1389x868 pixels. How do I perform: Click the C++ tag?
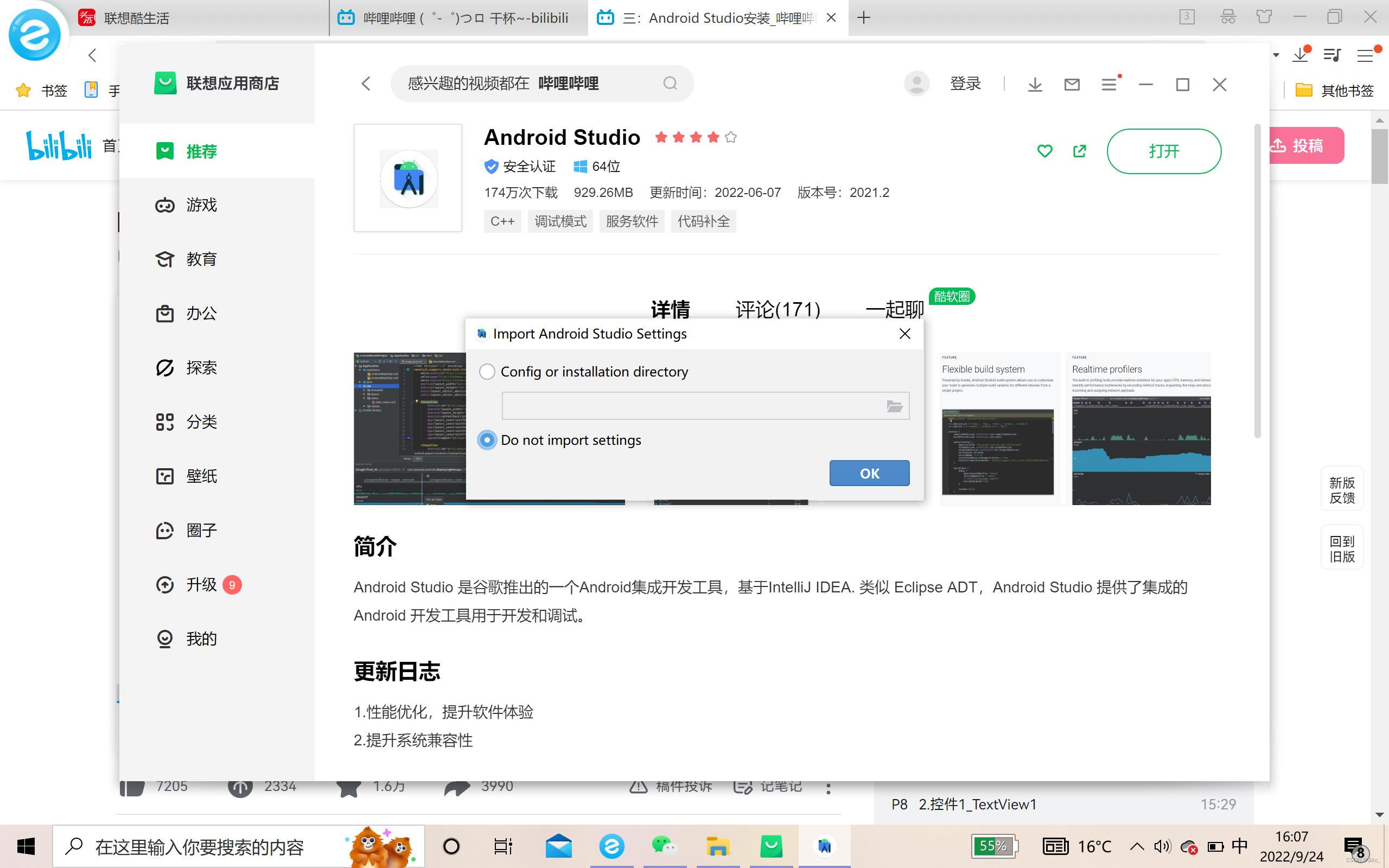pyautogui.click(x=502, y=221)
